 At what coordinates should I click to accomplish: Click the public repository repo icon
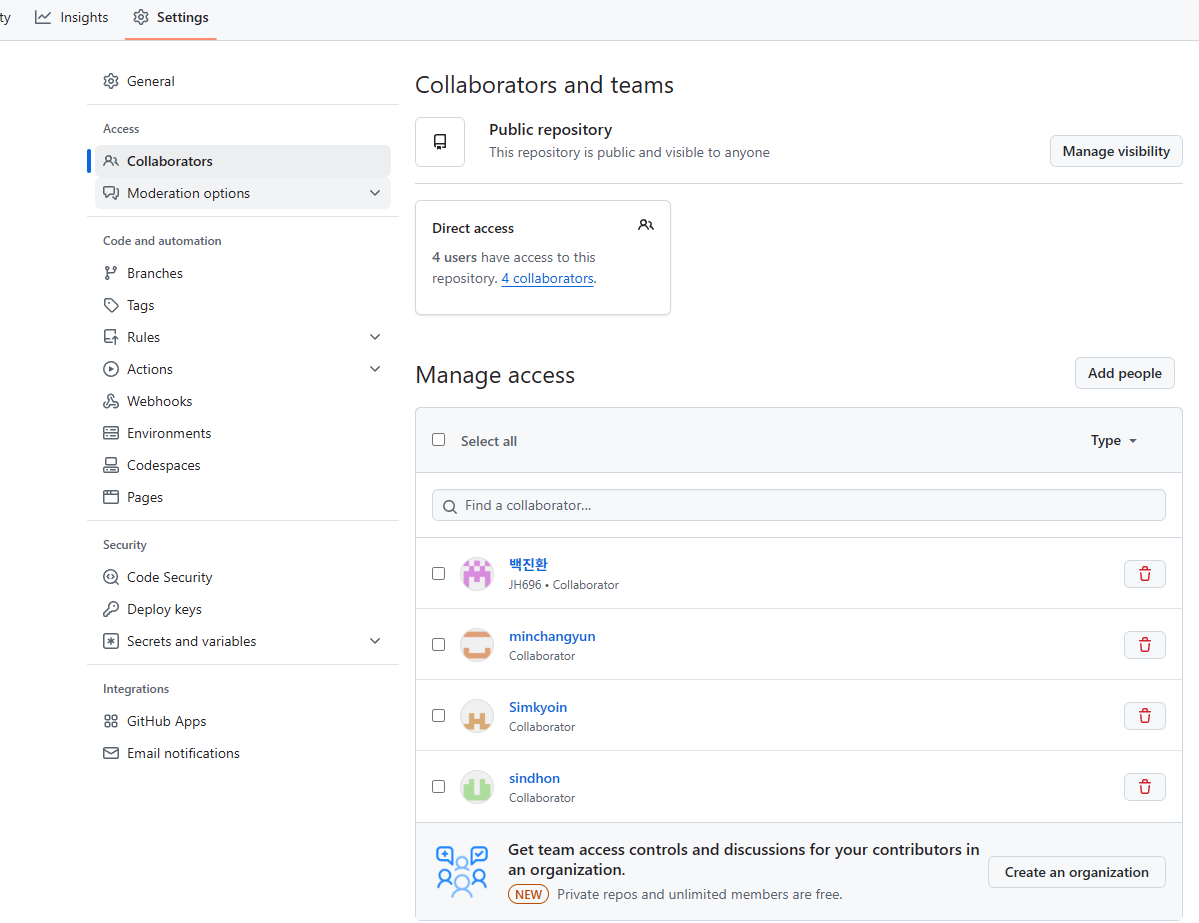pyautogui.click(x=440, y=141)
